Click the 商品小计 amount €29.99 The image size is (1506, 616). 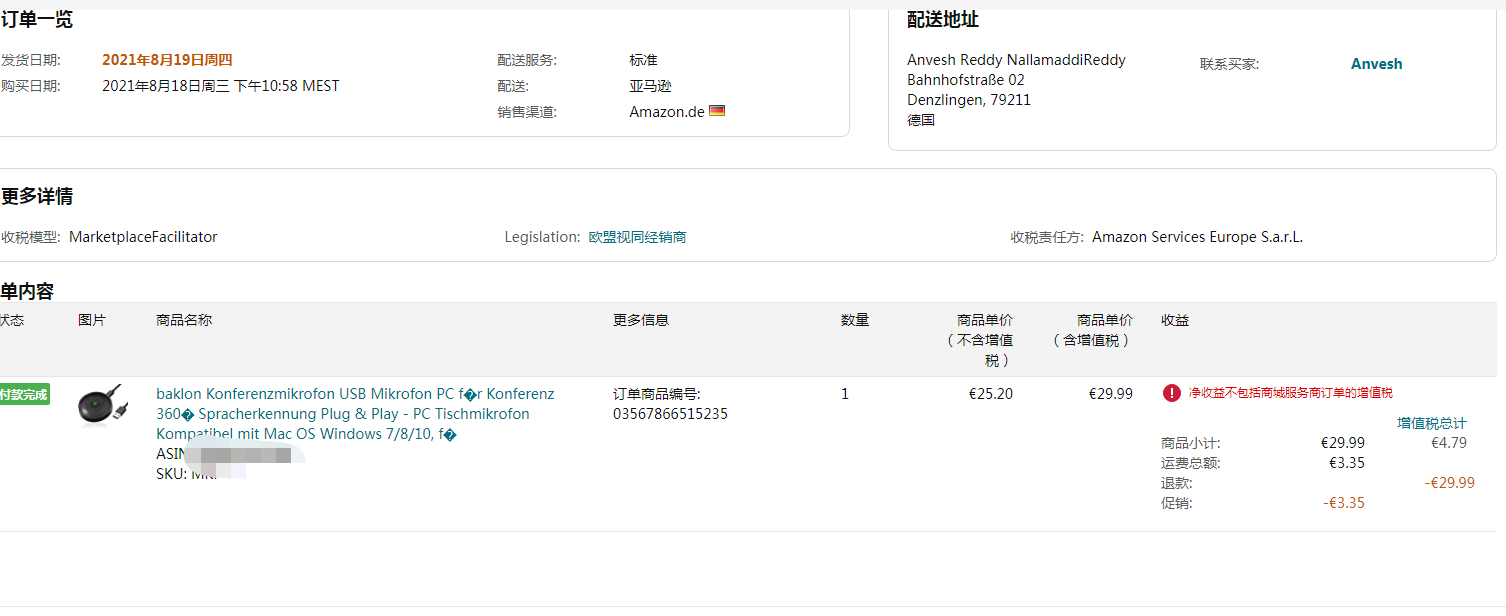coord(1343,442)
